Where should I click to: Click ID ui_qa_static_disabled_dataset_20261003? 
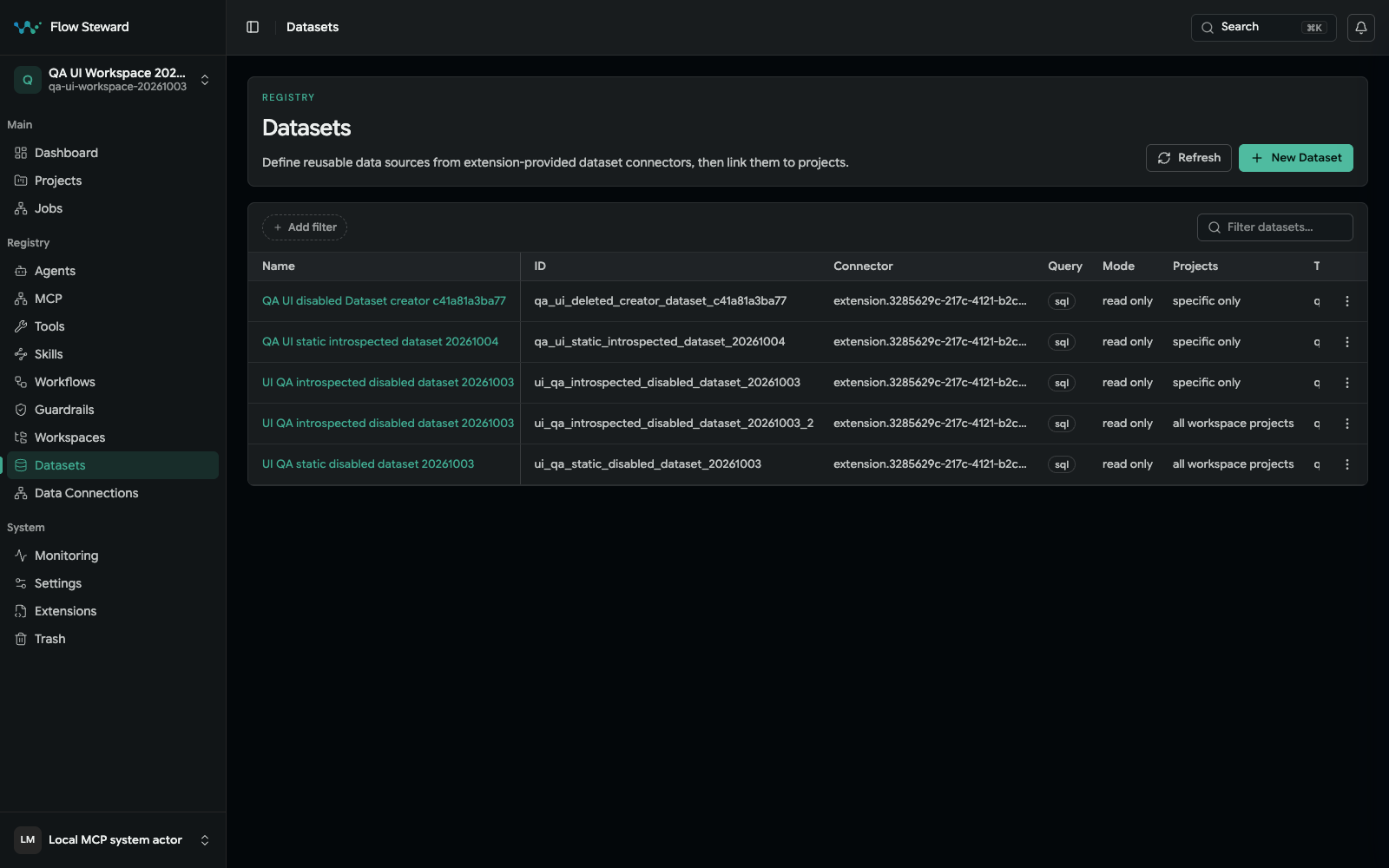point(648,464)
